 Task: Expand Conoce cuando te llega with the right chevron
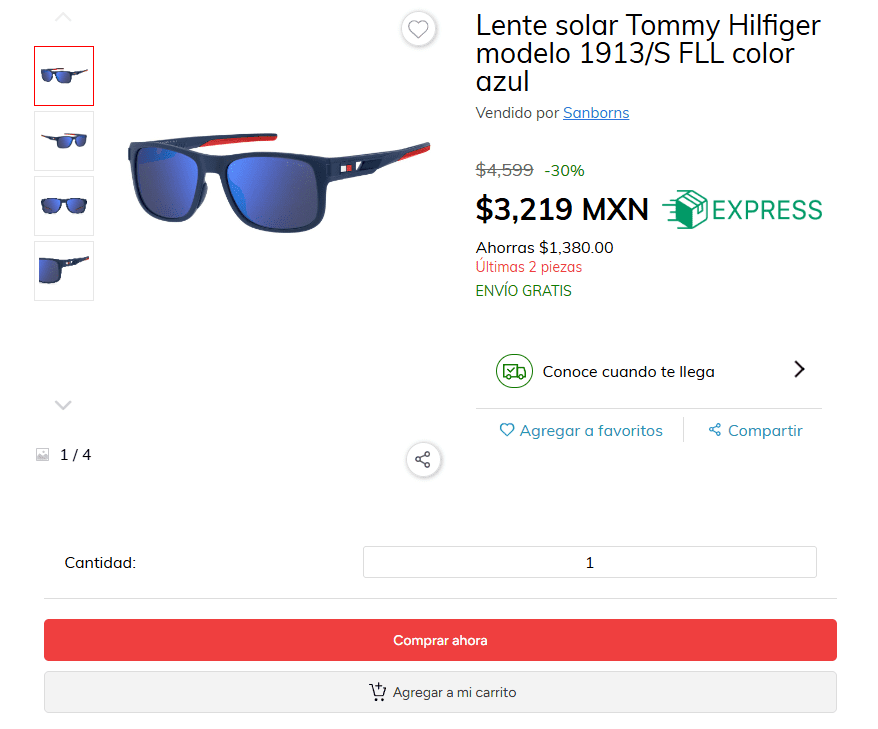coord(798,369)
